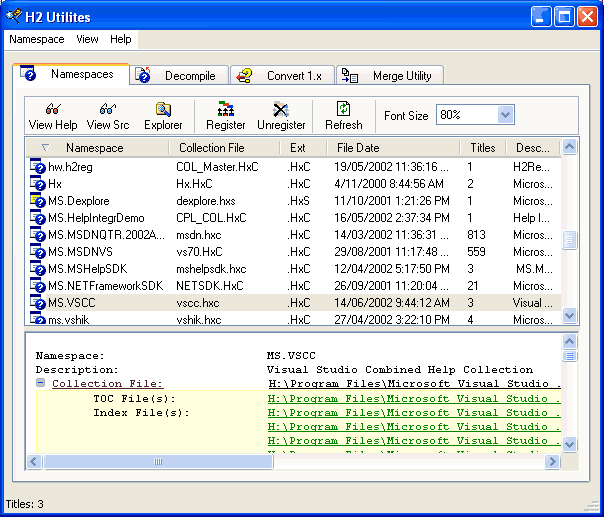Switch to the Namespaces tab
The width and height of the screenshot is (604, 517).
[71, 74]
